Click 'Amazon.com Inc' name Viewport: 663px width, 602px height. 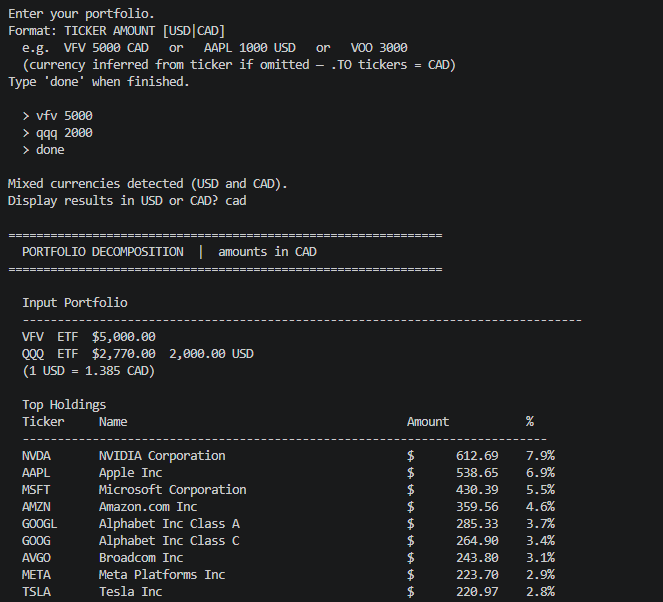click(148, 507)
